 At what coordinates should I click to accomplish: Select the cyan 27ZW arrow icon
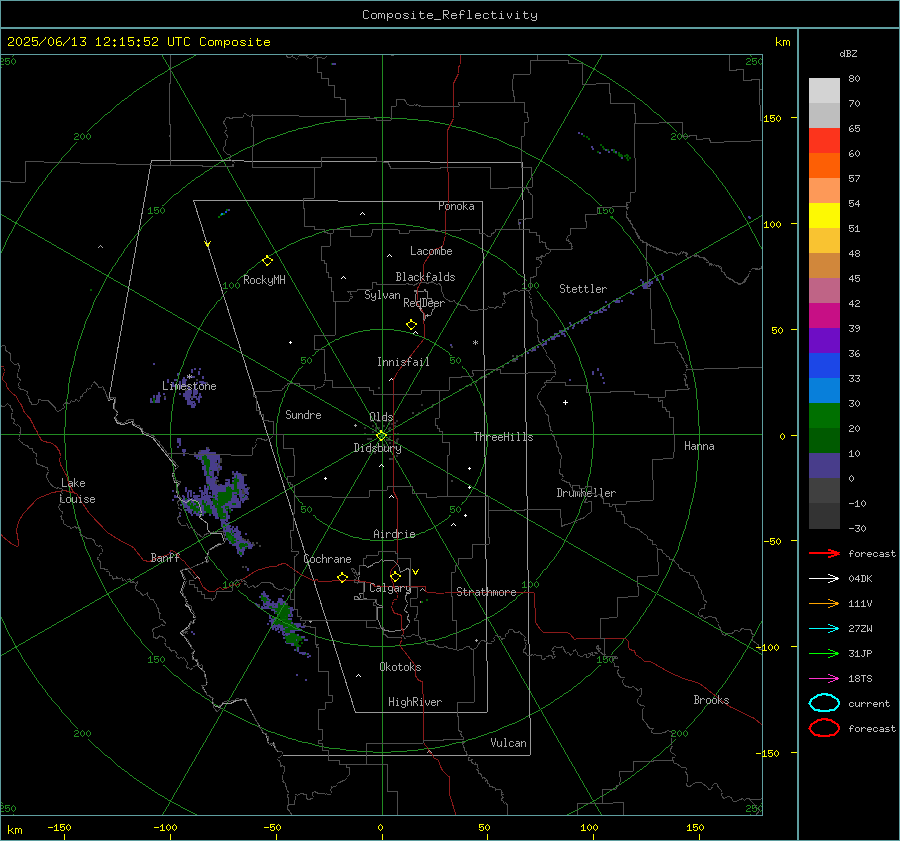(824, 628)
